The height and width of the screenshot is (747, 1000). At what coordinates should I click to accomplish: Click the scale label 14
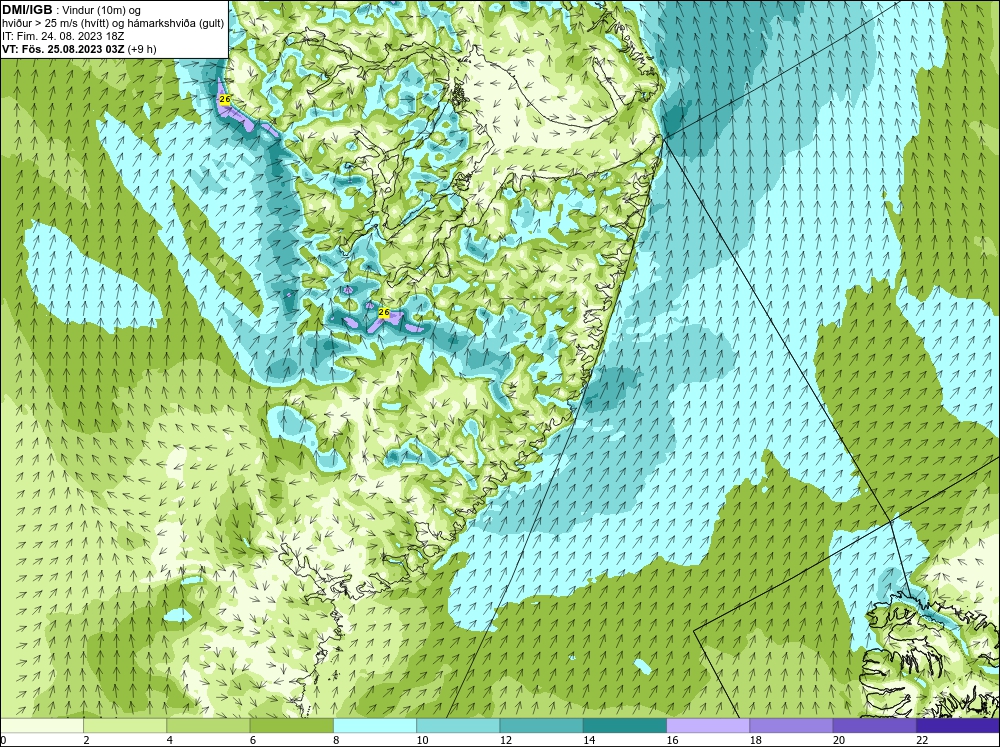click(x=589, y=740)
